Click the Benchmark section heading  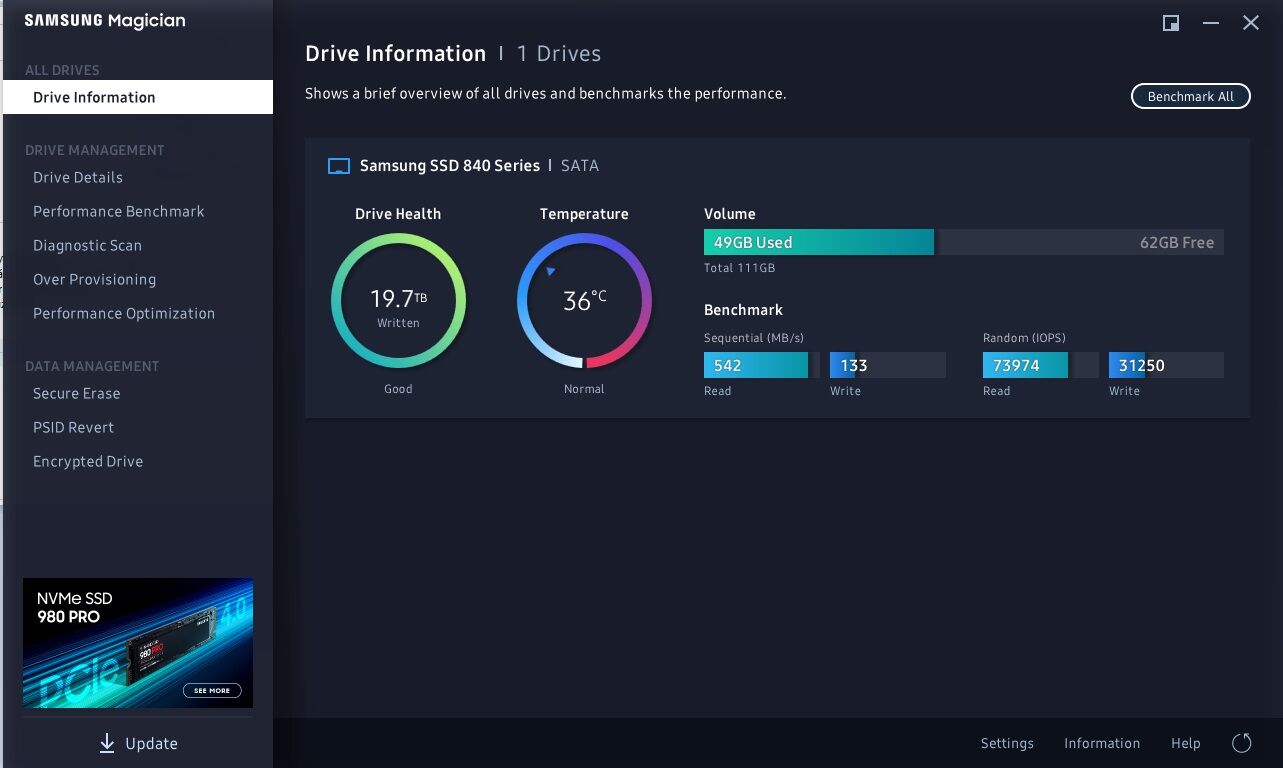tap(743, 310)
